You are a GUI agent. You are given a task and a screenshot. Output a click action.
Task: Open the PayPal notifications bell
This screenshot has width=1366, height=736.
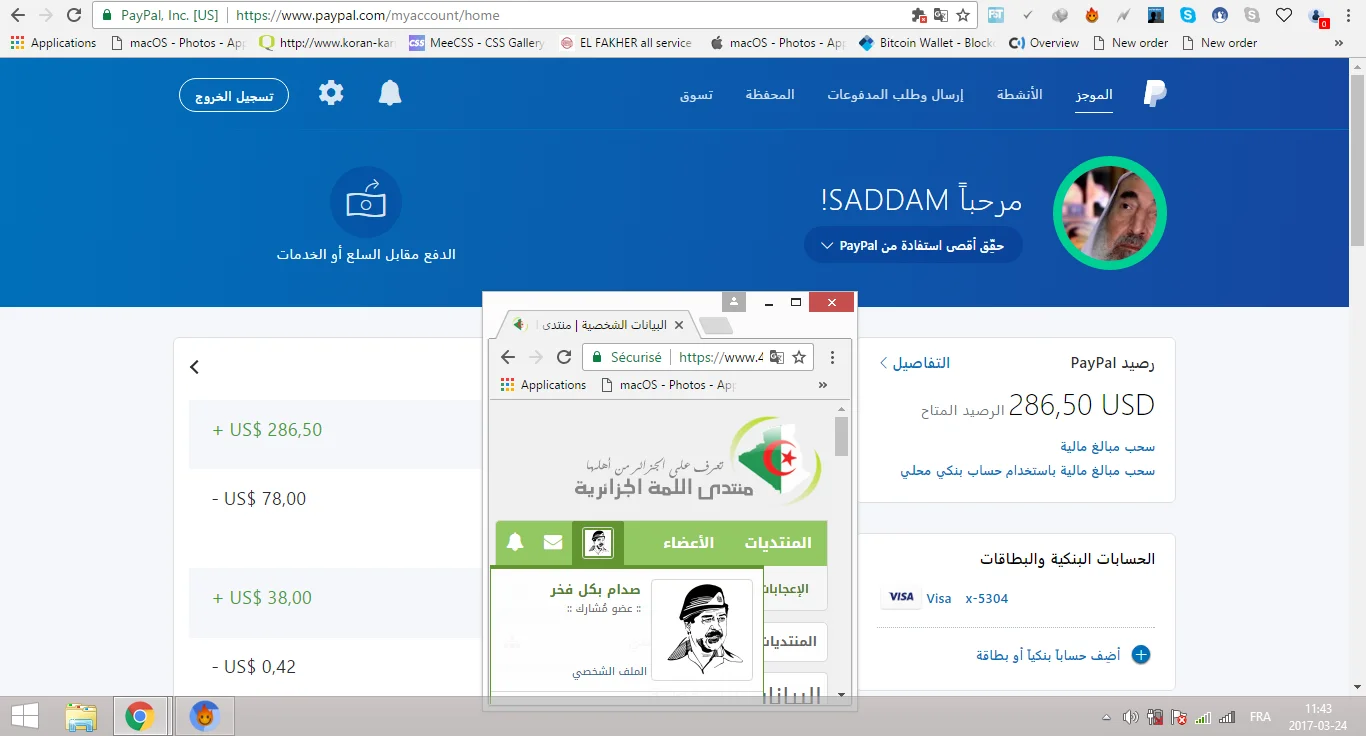[x=390, y=93]
